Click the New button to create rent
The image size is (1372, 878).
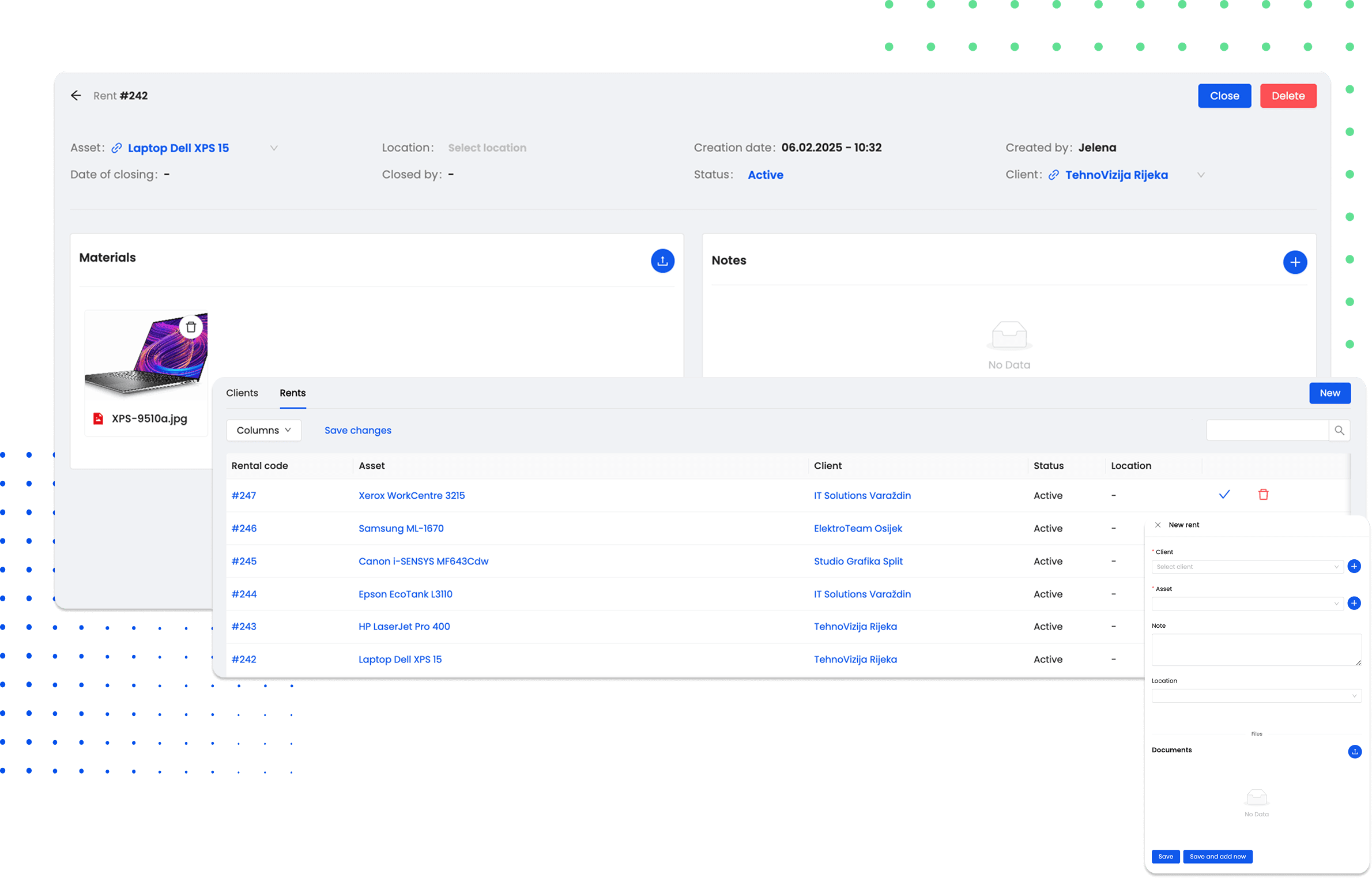(x=1328, y=393)
